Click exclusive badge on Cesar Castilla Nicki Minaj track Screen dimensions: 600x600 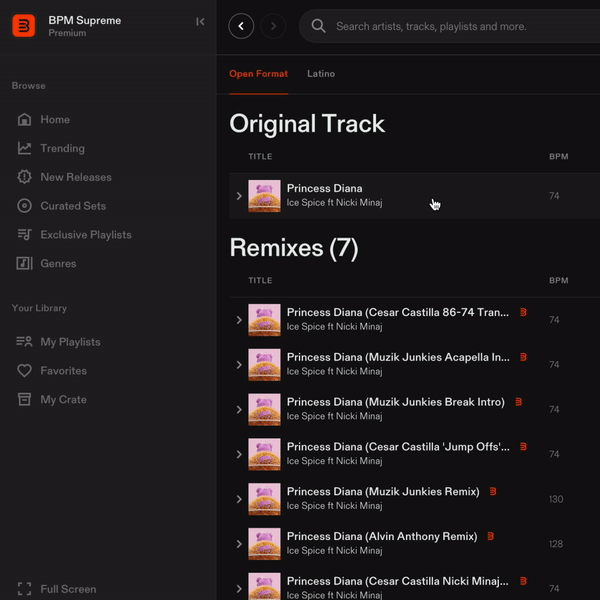(523, 581)
